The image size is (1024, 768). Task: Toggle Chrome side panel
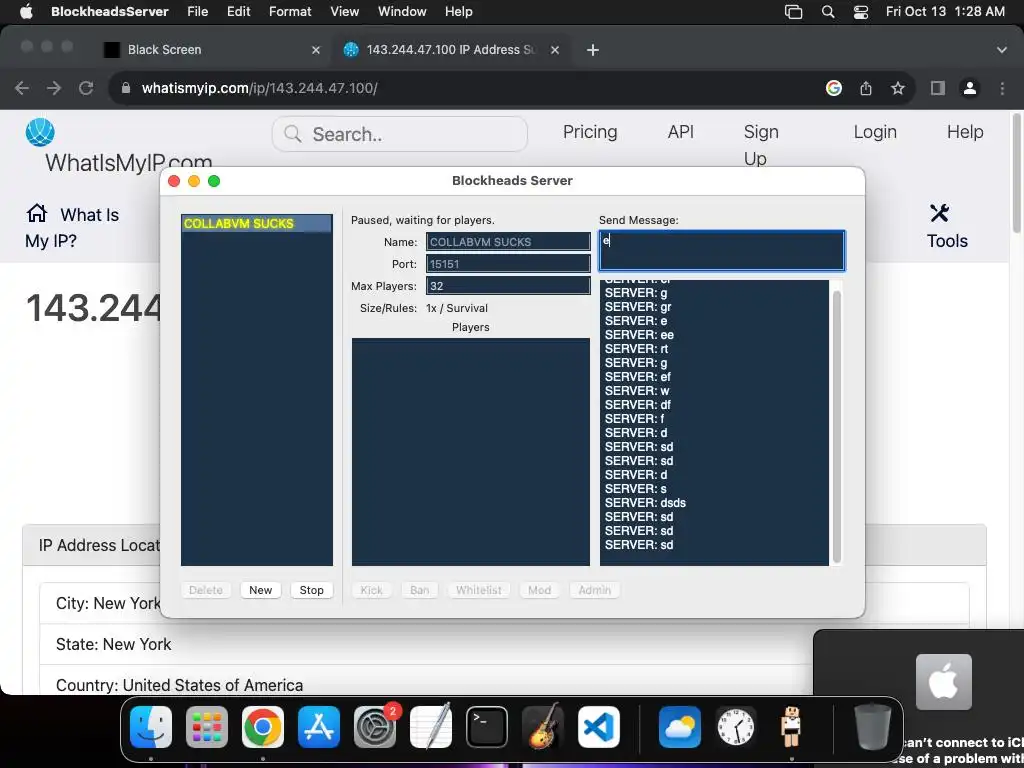click(x=938, y=88)
